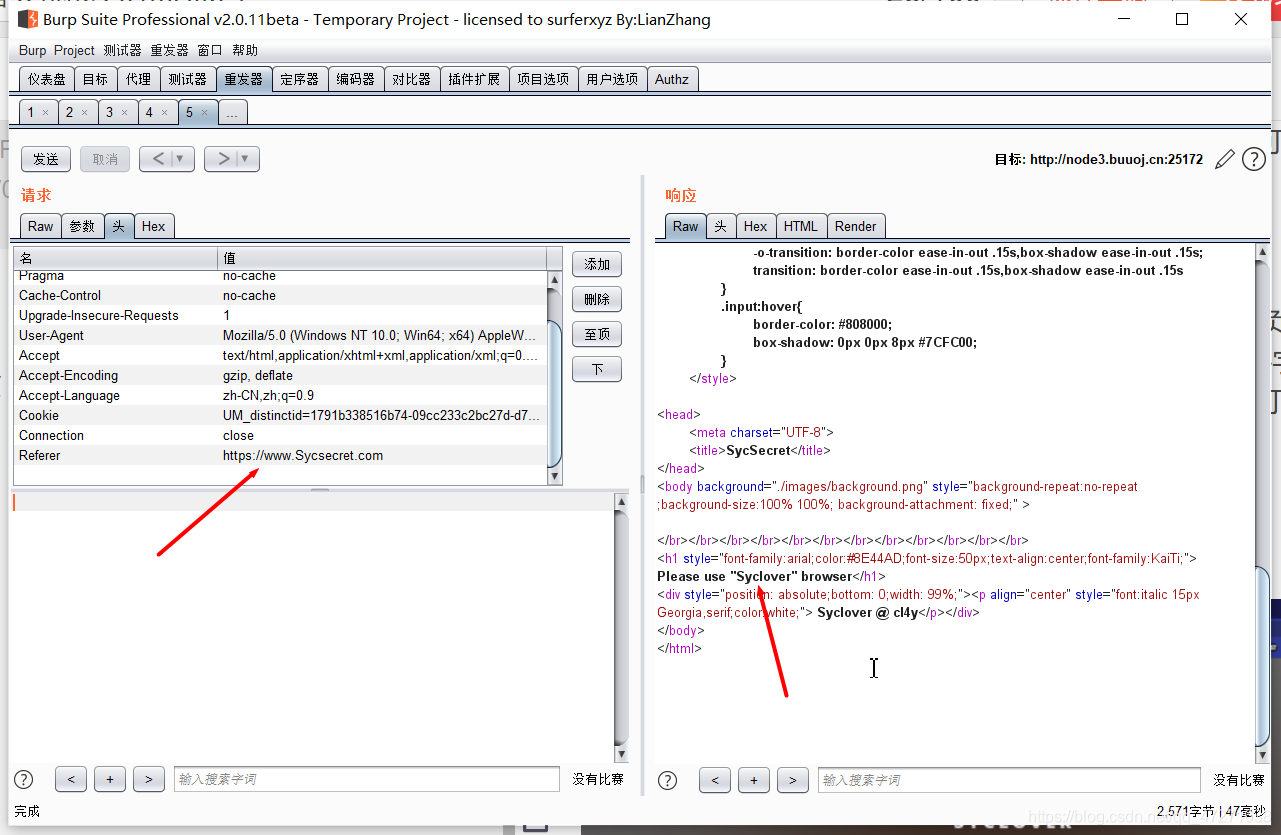1281x835 pixels.
Task: Switch to the 定序器 tab
Action: [299, 79]
